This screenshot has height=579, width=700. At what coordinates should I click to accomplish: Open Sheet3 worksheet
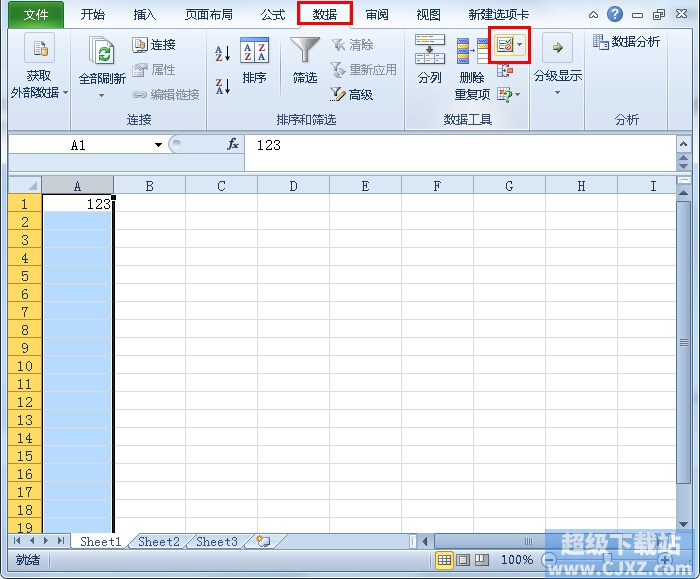pos(217,542)
